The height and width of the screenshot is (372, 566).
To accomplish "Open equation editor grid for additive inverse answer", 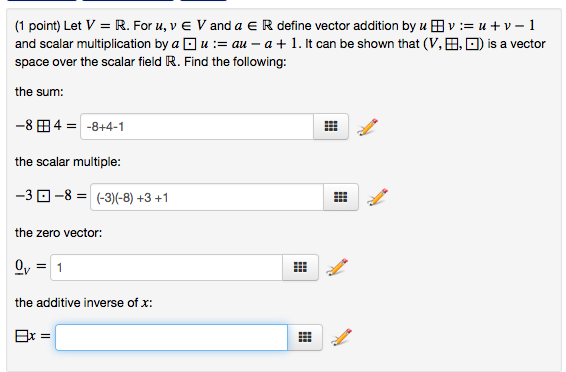I will [305, 337].
